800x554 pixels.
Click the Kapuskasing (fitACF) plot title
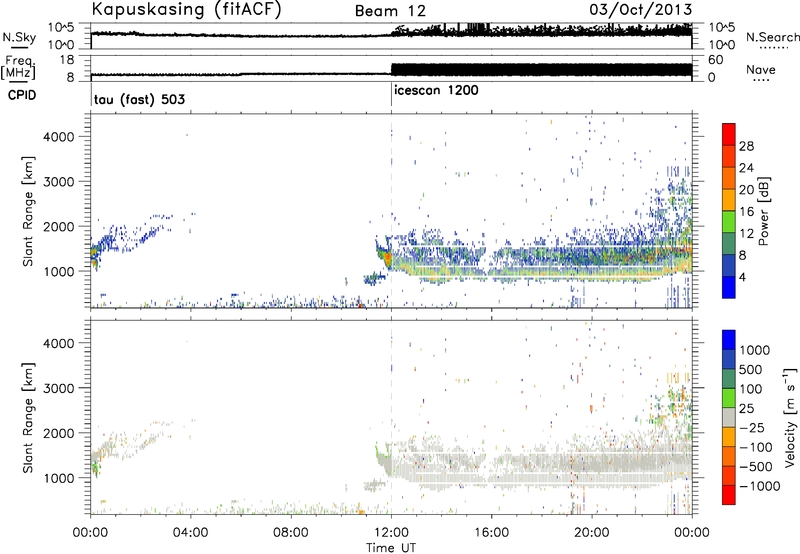pos(186,9)
